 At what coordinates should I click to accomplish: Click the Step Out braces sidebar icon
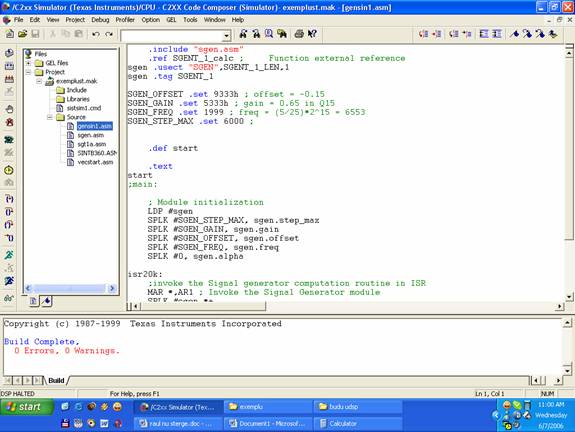coord(9,225)
